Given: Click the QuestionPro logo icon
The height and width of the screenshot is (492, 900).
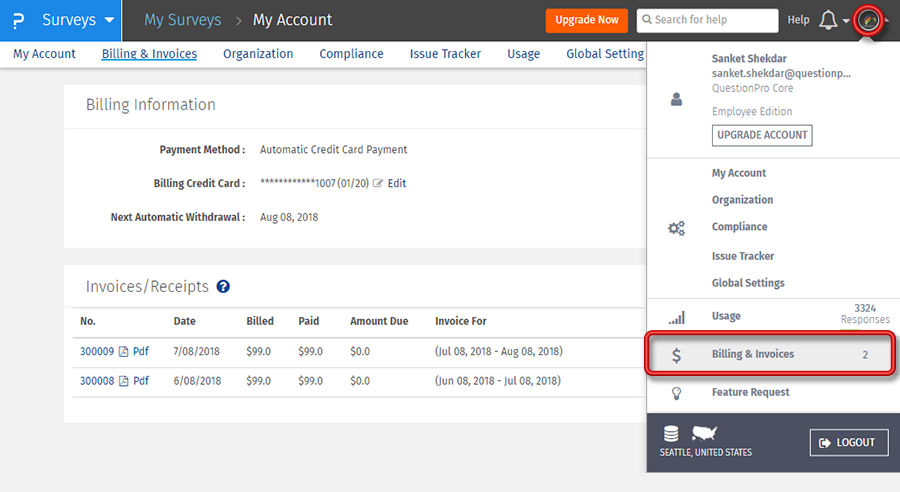Looking at the screenshot, I should click(18, 21).
